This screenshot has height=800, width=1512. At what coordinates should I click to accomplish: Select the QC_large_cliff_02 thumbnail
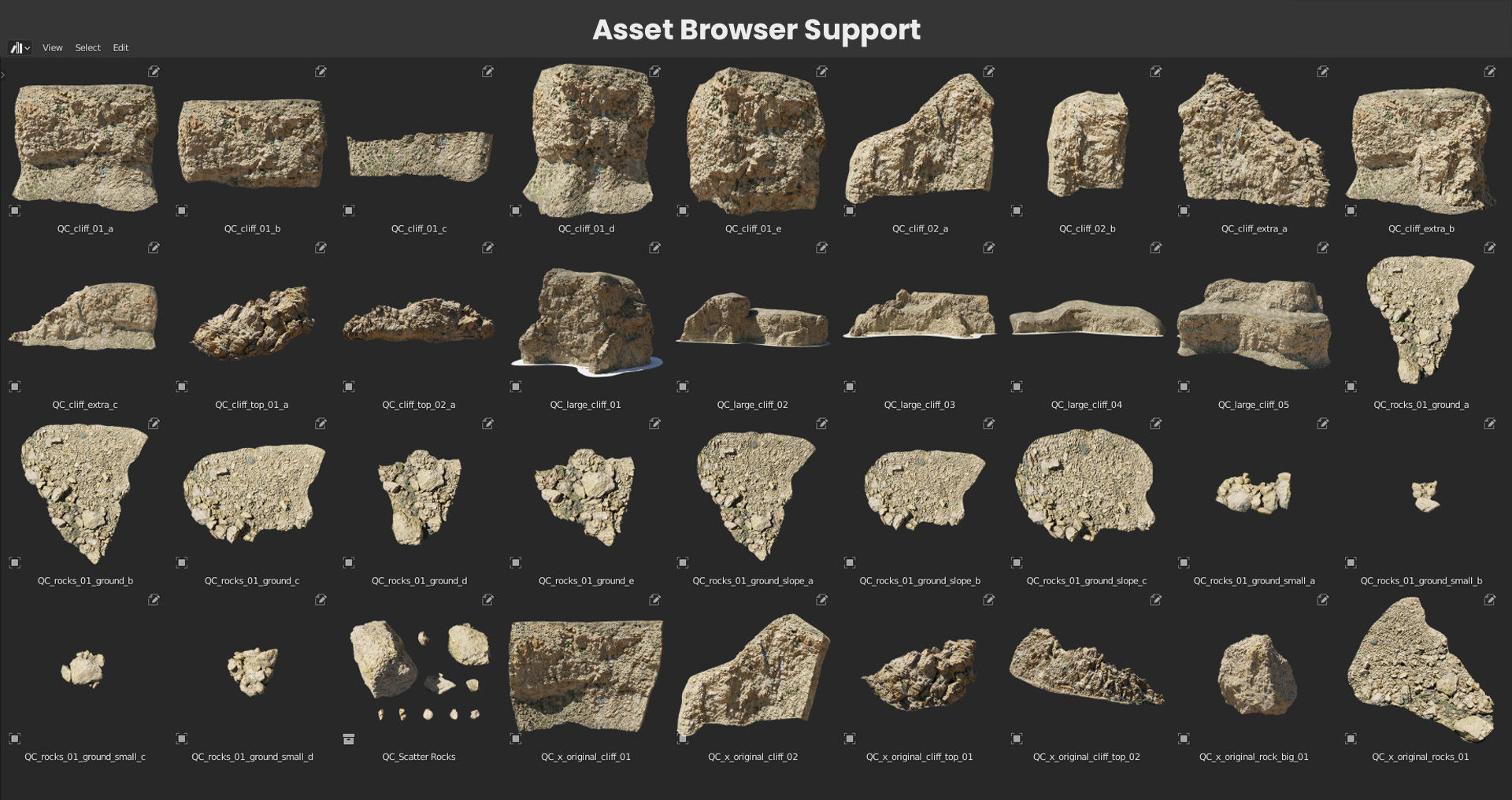753,320
